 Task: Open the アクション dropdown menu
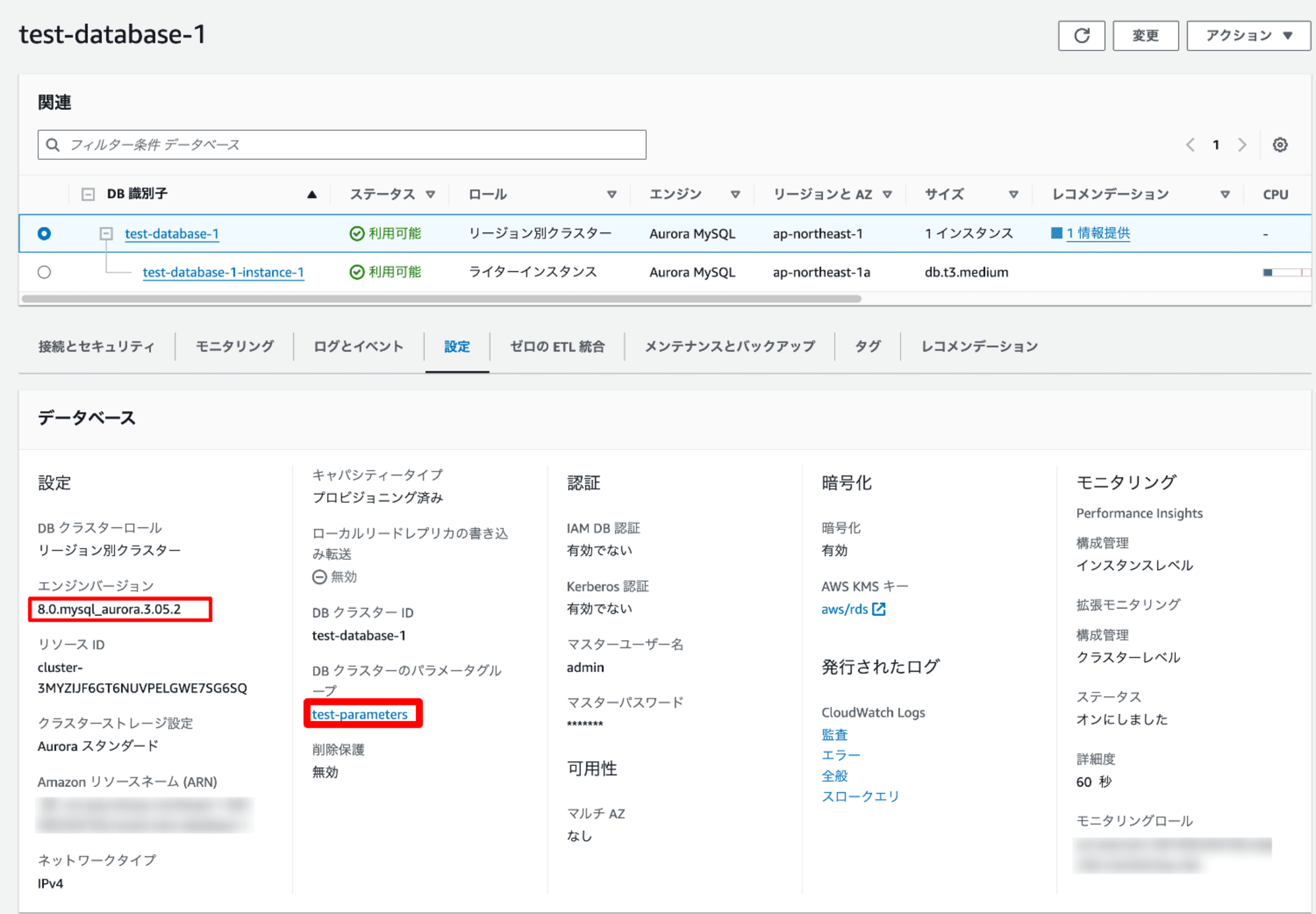[1248, 36]
